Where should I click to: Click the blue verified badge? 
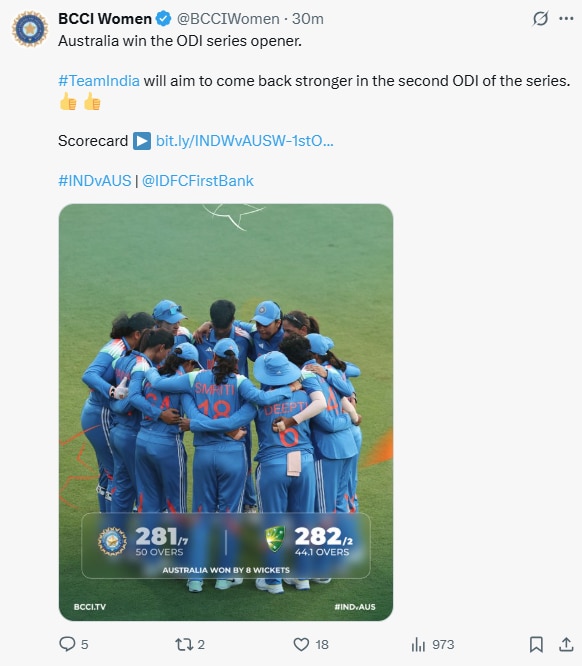coord(164,19)
